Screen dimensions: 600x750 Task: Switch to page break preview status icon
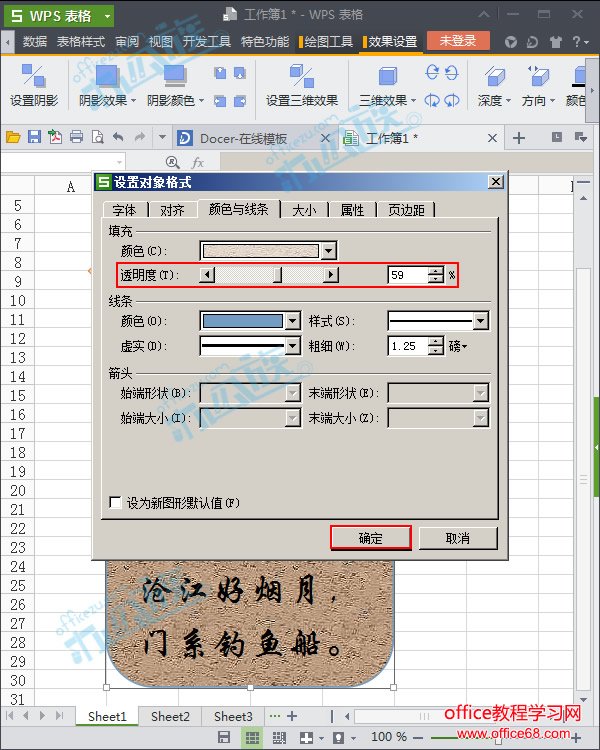point(279,737)
